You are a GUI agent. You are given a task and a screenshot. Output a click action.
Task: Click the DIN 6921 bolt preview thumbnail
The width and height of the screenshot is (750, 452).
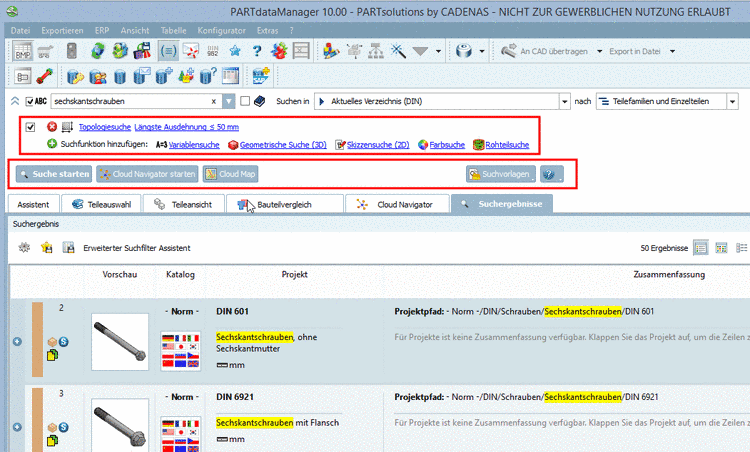pos(120,425)
